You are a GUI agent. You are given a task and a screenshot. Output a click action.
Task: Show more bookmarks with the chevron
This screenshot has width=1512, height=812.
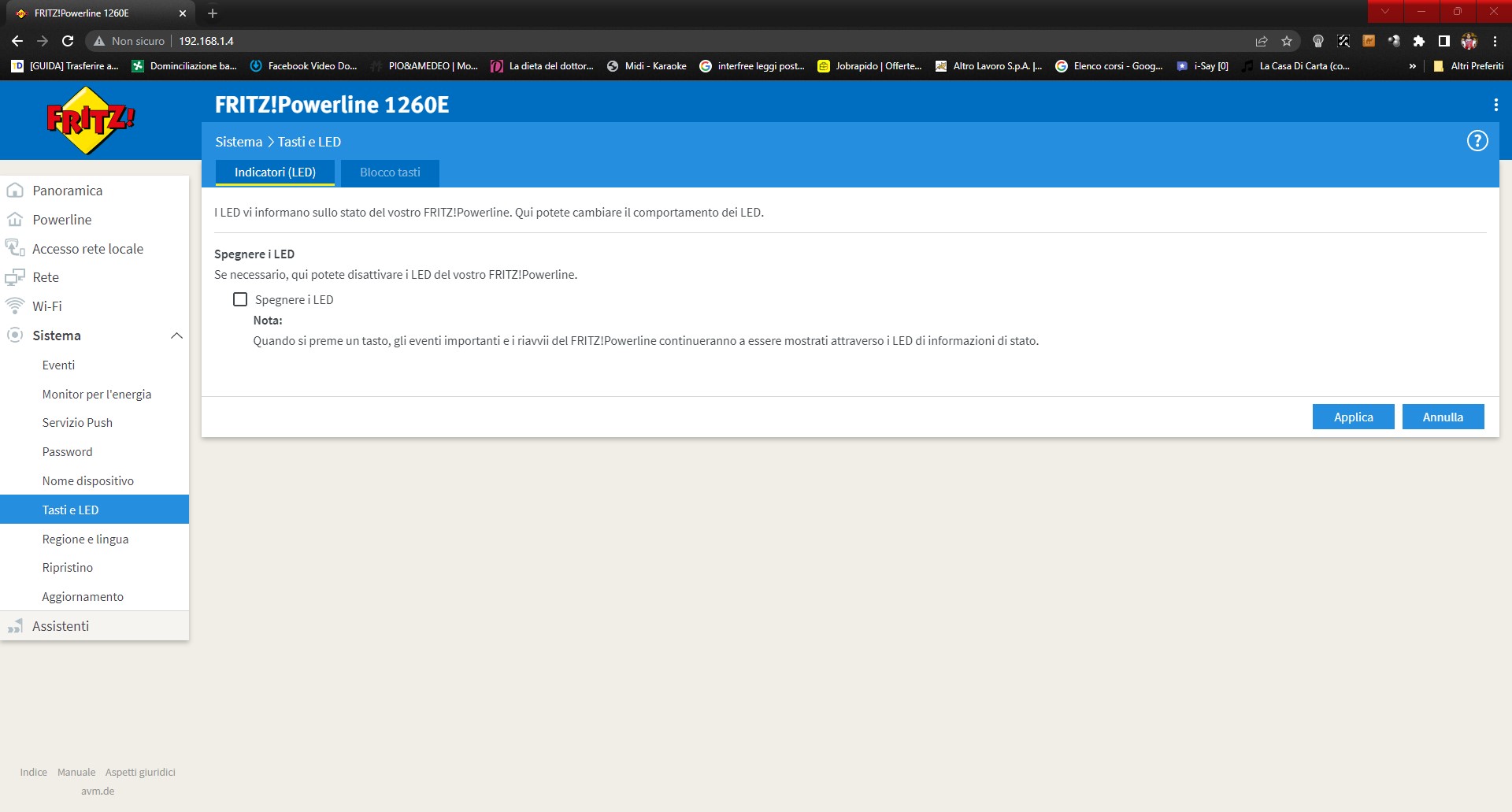(1413, 66)
